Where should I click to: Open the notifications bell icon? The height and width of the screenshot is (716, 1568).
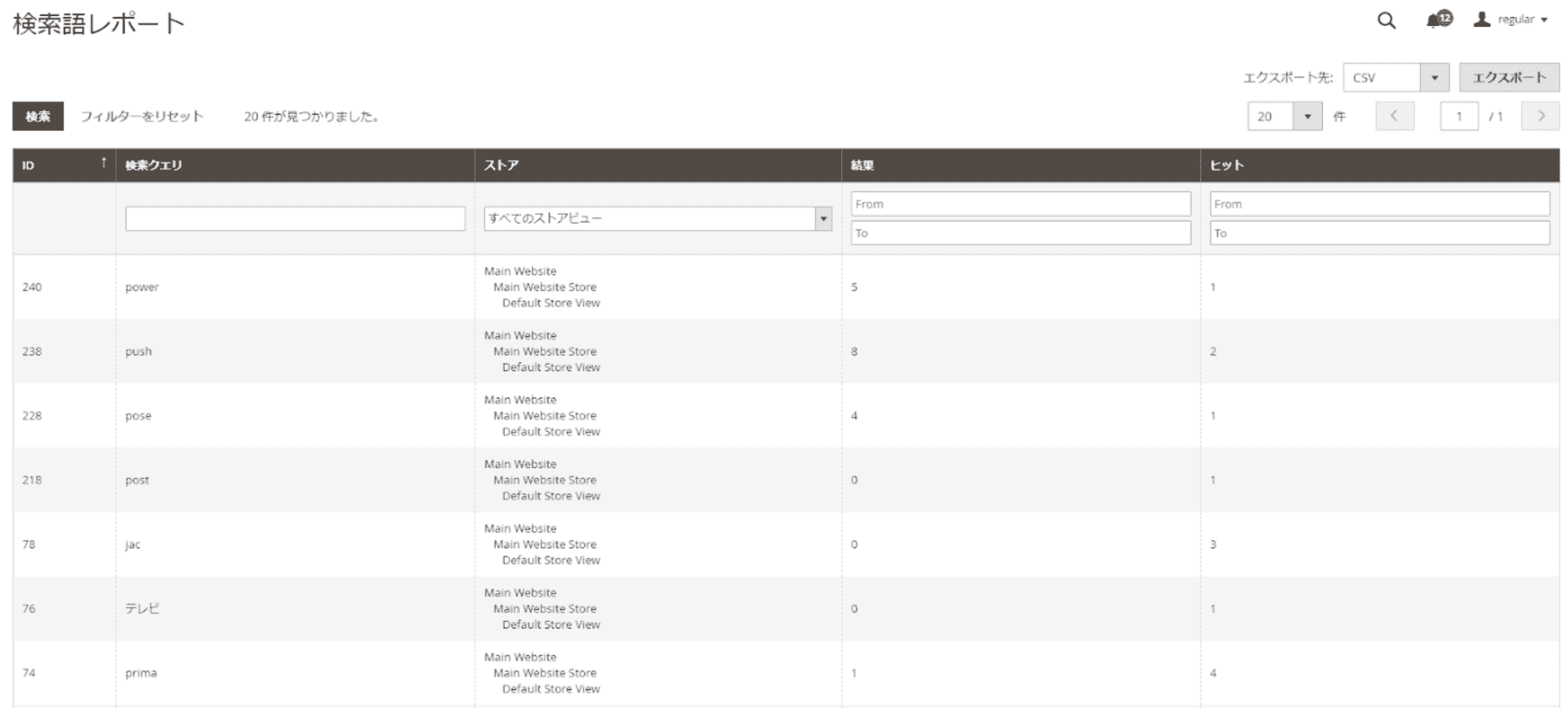click(1437, 20)
